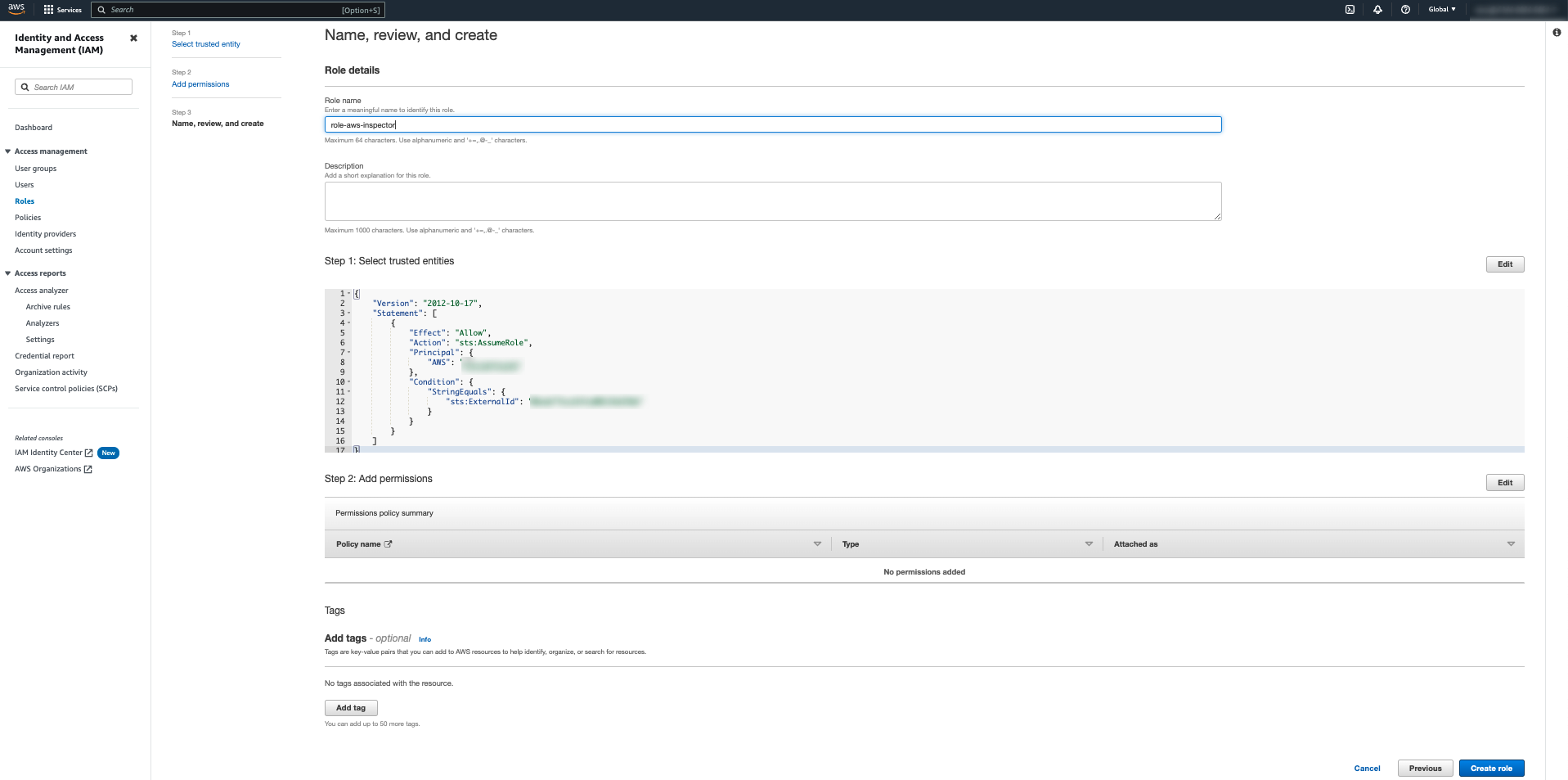This screenshot has height=780, width=1568.
Task: Open Access analyzer in the sidebar
Action: (x=42, y=291)
